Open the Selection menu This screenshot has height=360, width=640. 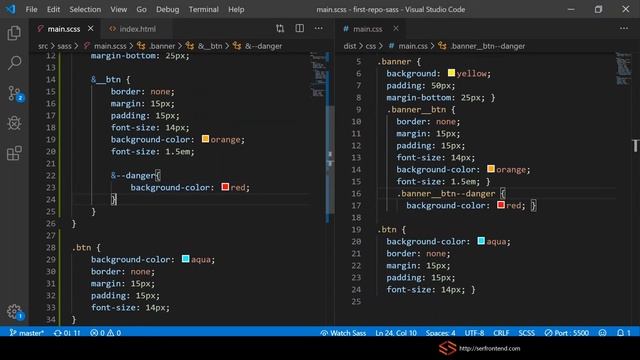tap(85, 9)
